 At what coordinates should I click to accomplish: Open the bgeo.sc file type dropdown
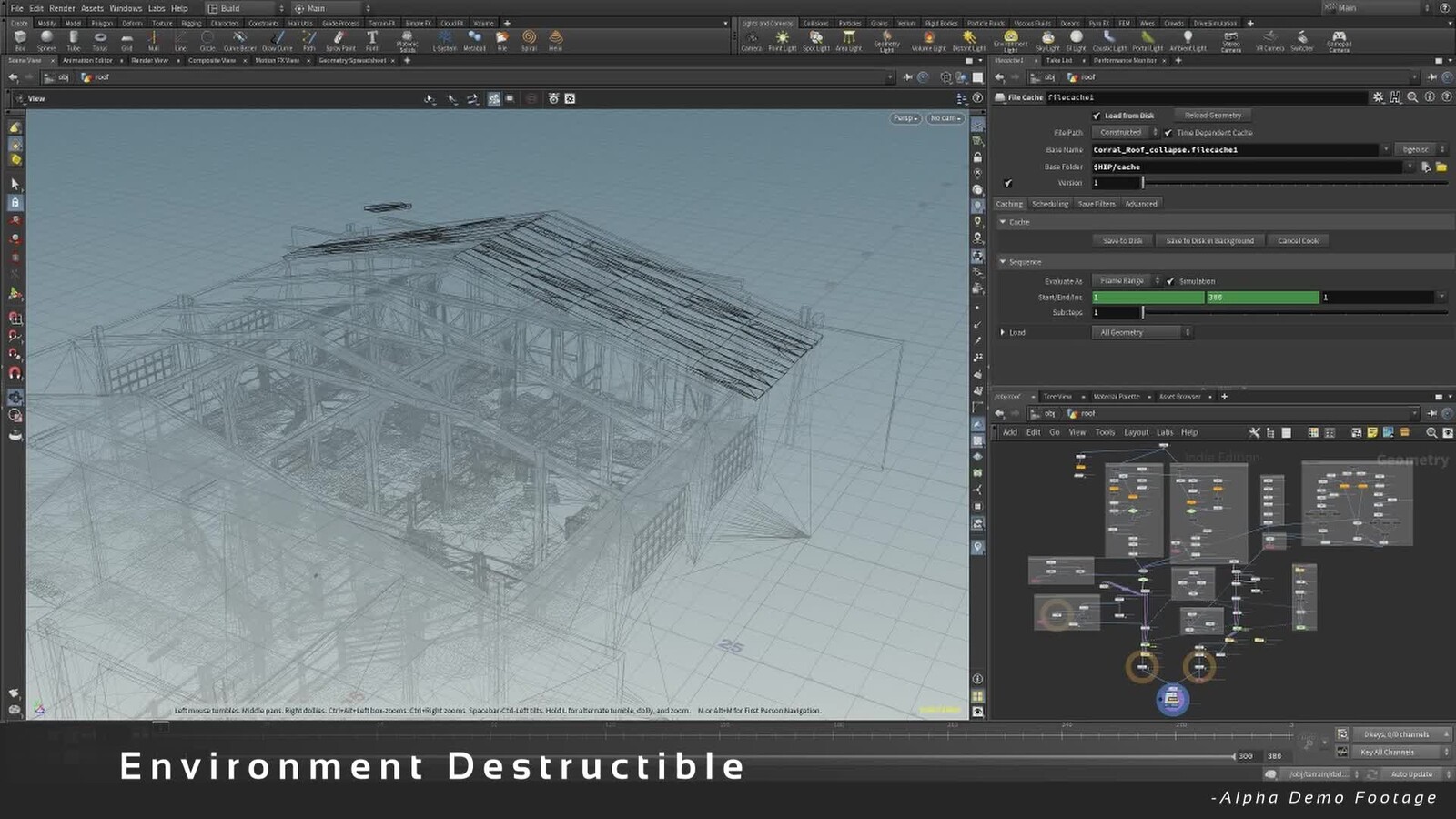[1420, 149]
